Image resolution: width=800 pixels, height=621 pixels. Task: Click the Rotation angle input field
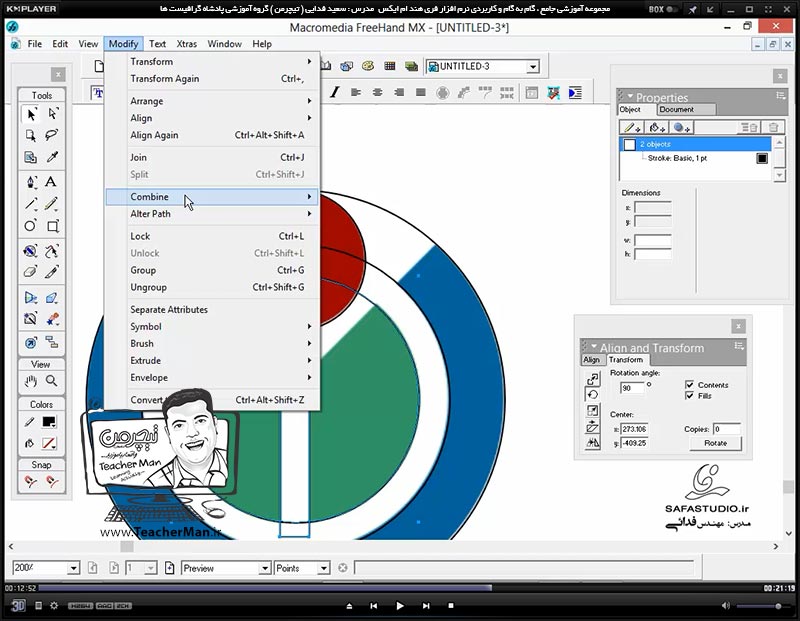click(633, 388)
